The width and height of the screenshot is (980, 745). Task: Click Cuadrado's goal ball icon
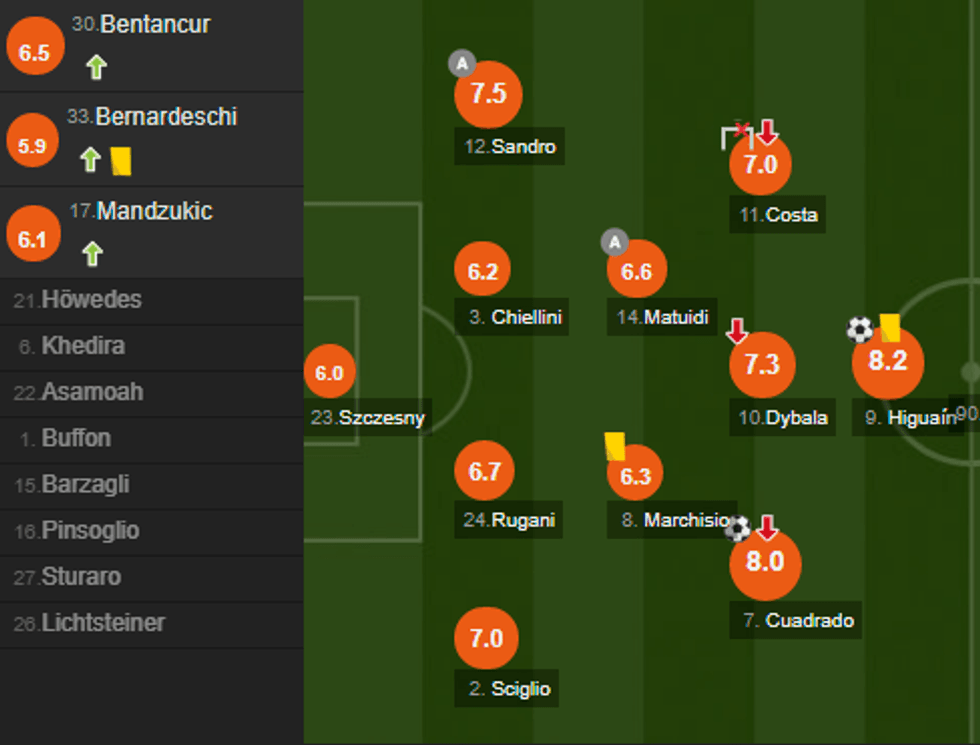click(x=738, y=527)
